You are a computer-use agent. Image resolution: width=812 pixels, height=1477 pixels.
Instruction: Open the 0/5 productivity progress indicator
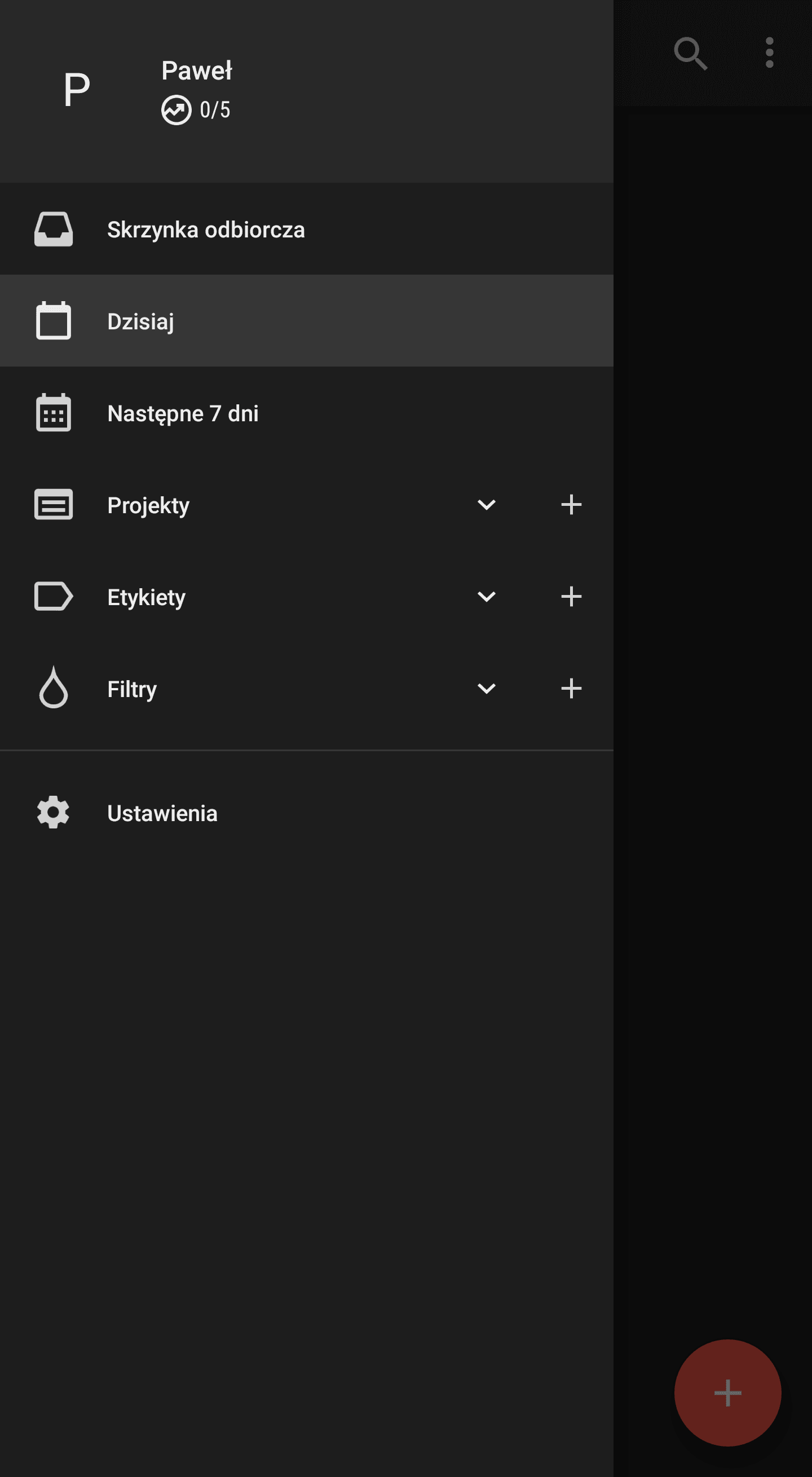(x=196, y=110)
